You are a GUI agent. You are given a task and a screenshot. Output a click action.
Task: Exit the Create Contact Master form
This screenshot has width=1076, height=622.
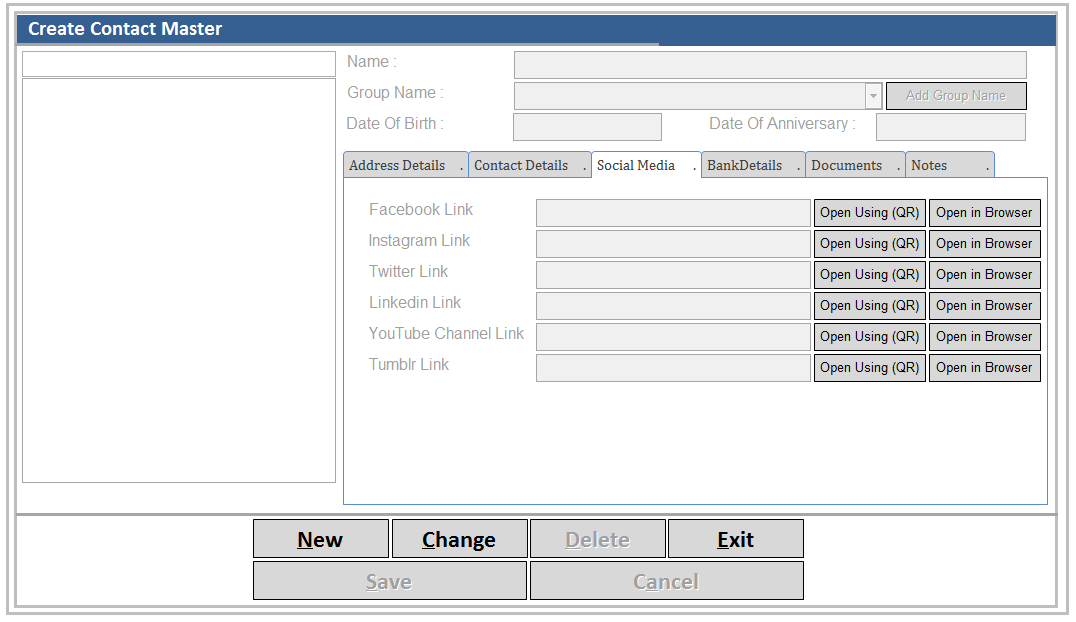click(735, 539)
